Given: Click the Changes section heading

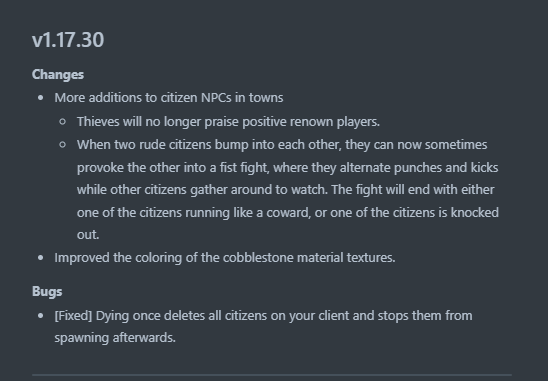Looking at the screenshot, I should [58, 74].
